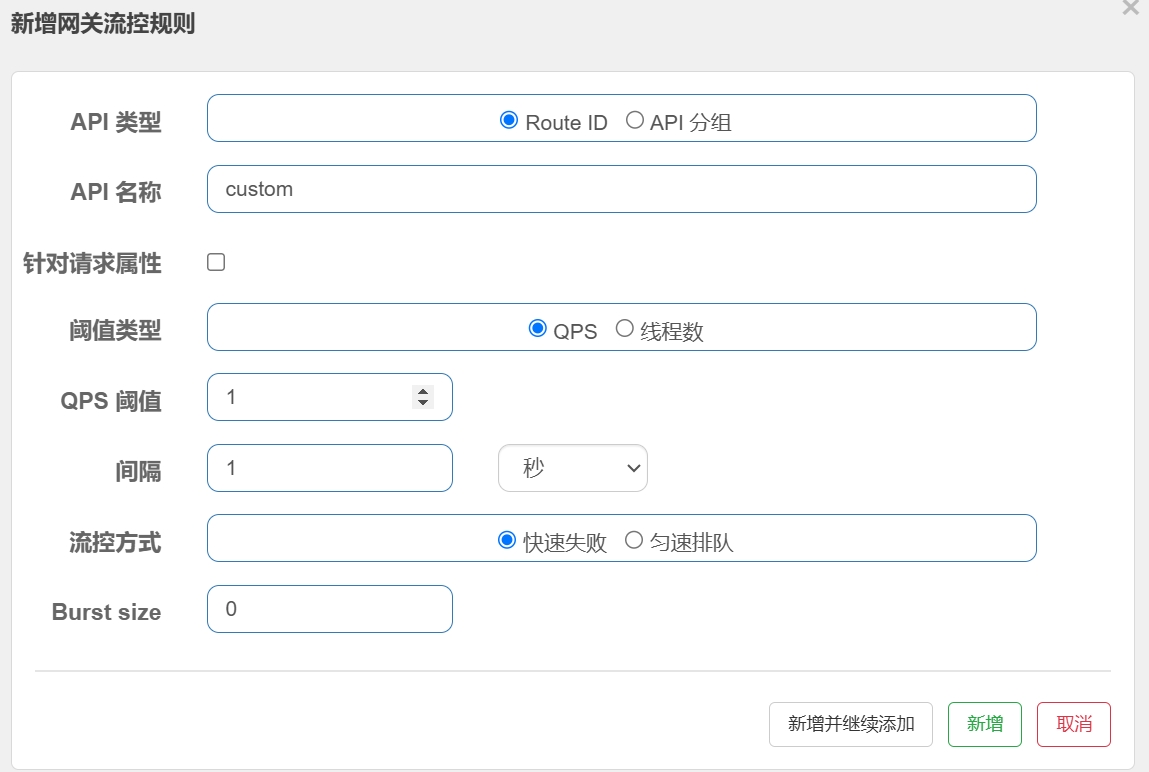Screen dimensions: 1149x772
Task: Click the Burst size input field
Action: 329,609
